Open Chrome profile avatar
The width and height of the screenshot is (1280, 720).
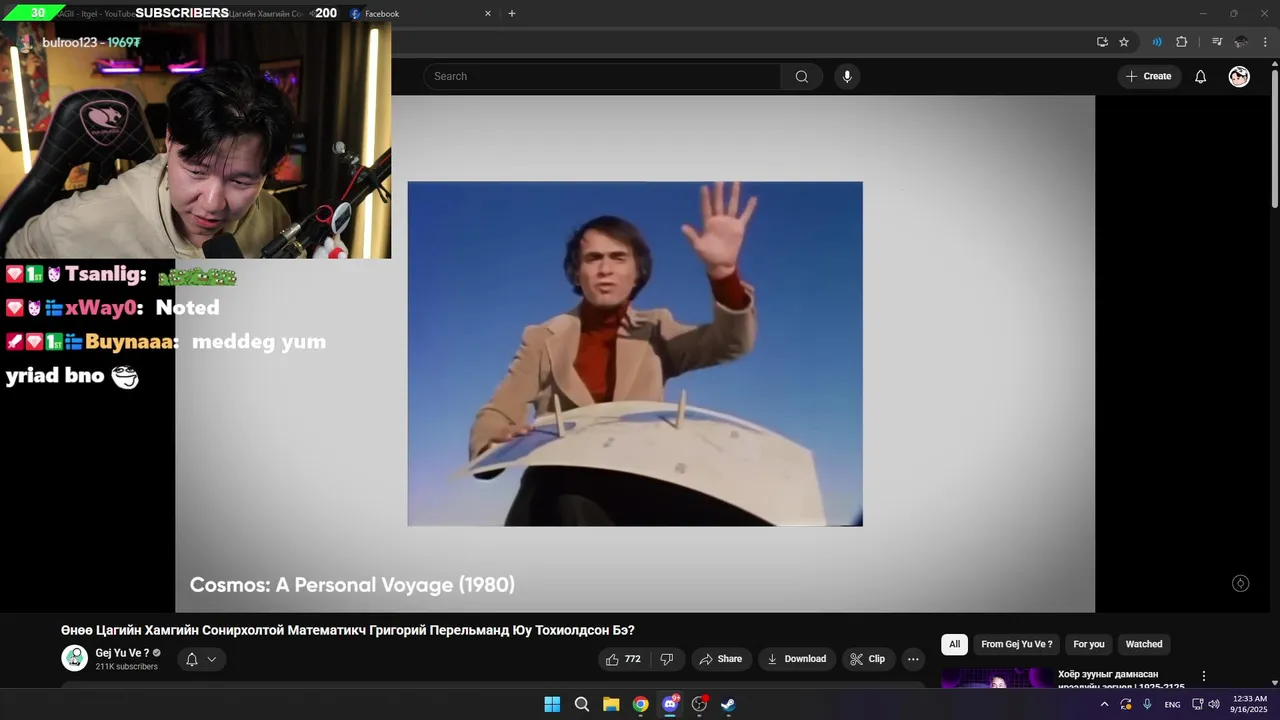click(1241, 42)
